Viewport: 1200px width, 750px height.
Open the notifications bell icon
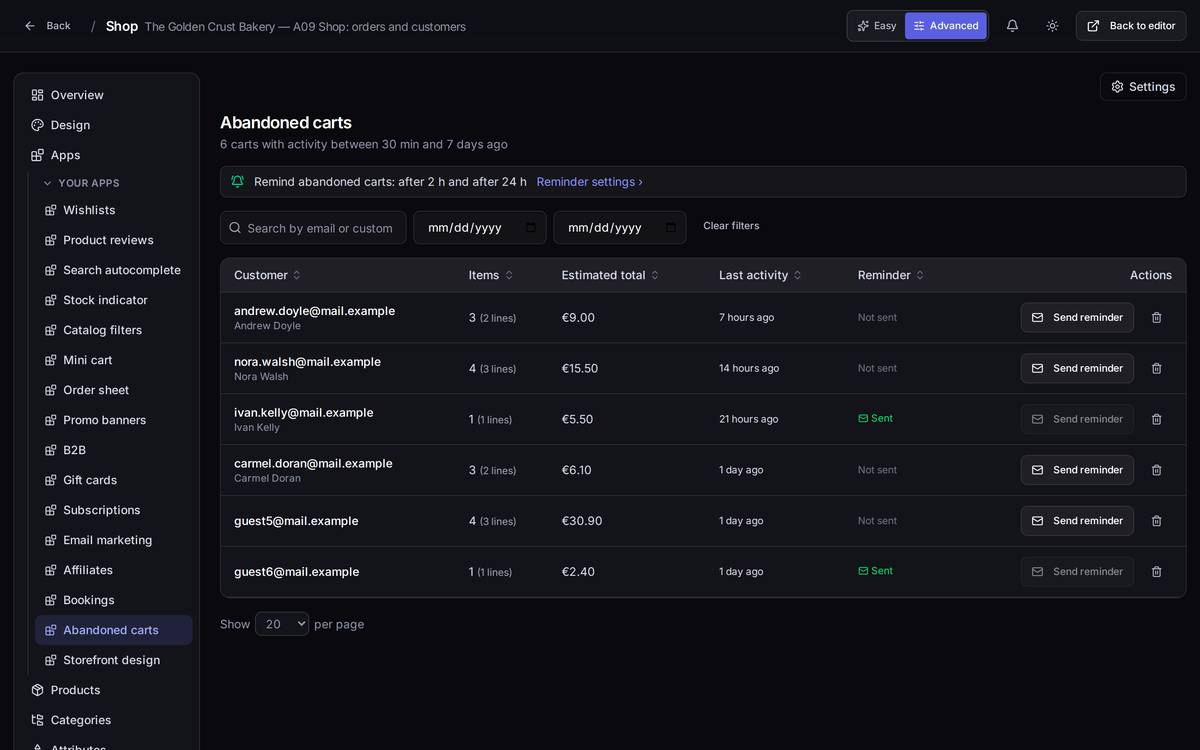click(1012, 26)
